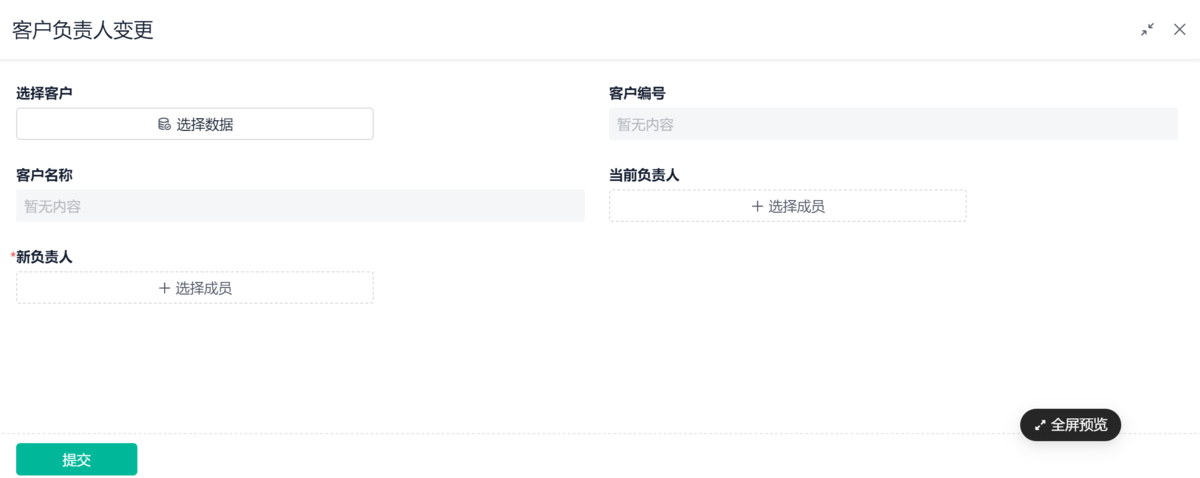Screen dimensions: 1200x478
Task: Click the red required asterisk by 新负责人
Action: (13, 256)
